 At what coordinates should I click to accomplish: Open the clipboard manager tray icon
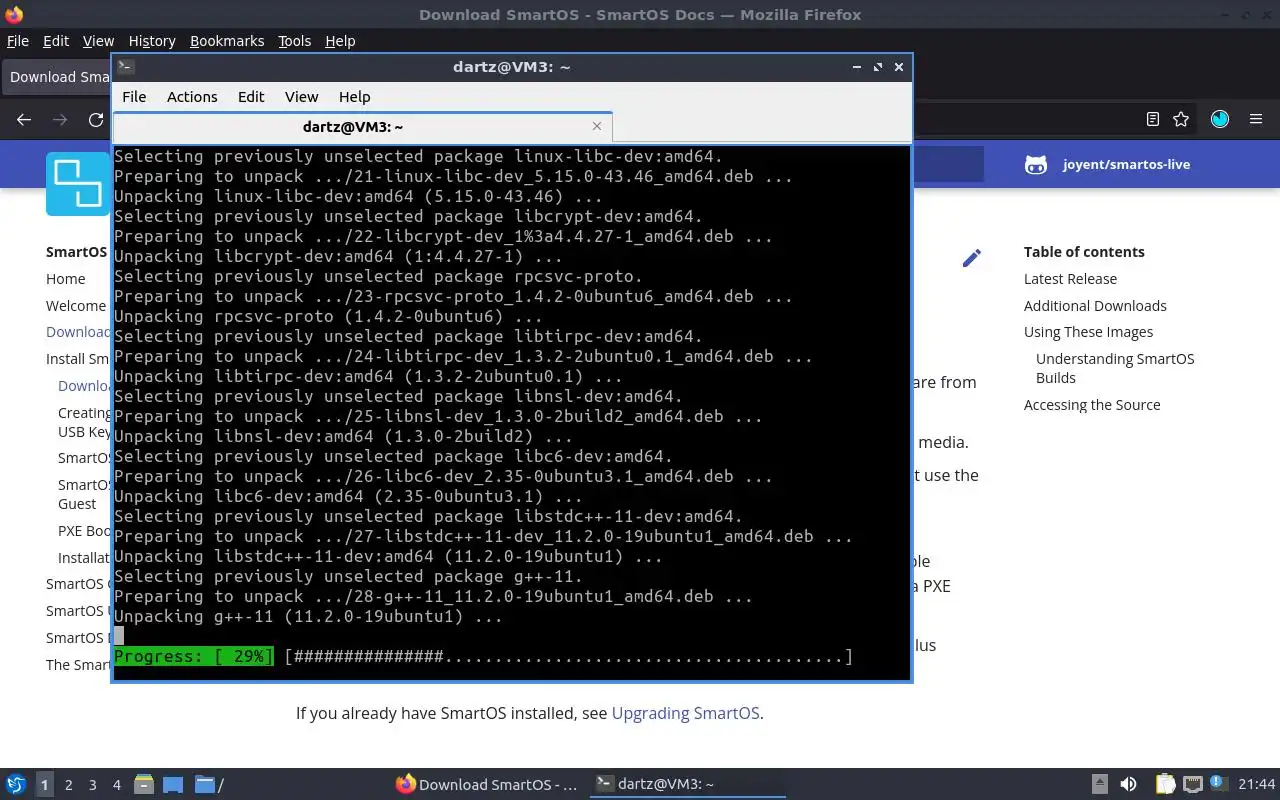(1165, 784)
